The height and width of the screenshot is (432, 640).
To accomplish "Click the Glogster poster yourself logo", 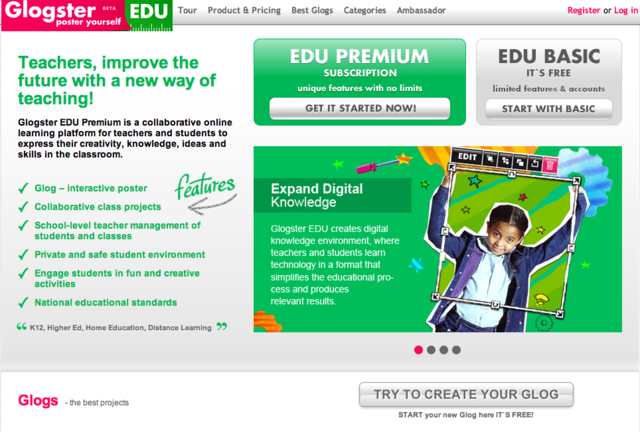I will coord(63,14).
